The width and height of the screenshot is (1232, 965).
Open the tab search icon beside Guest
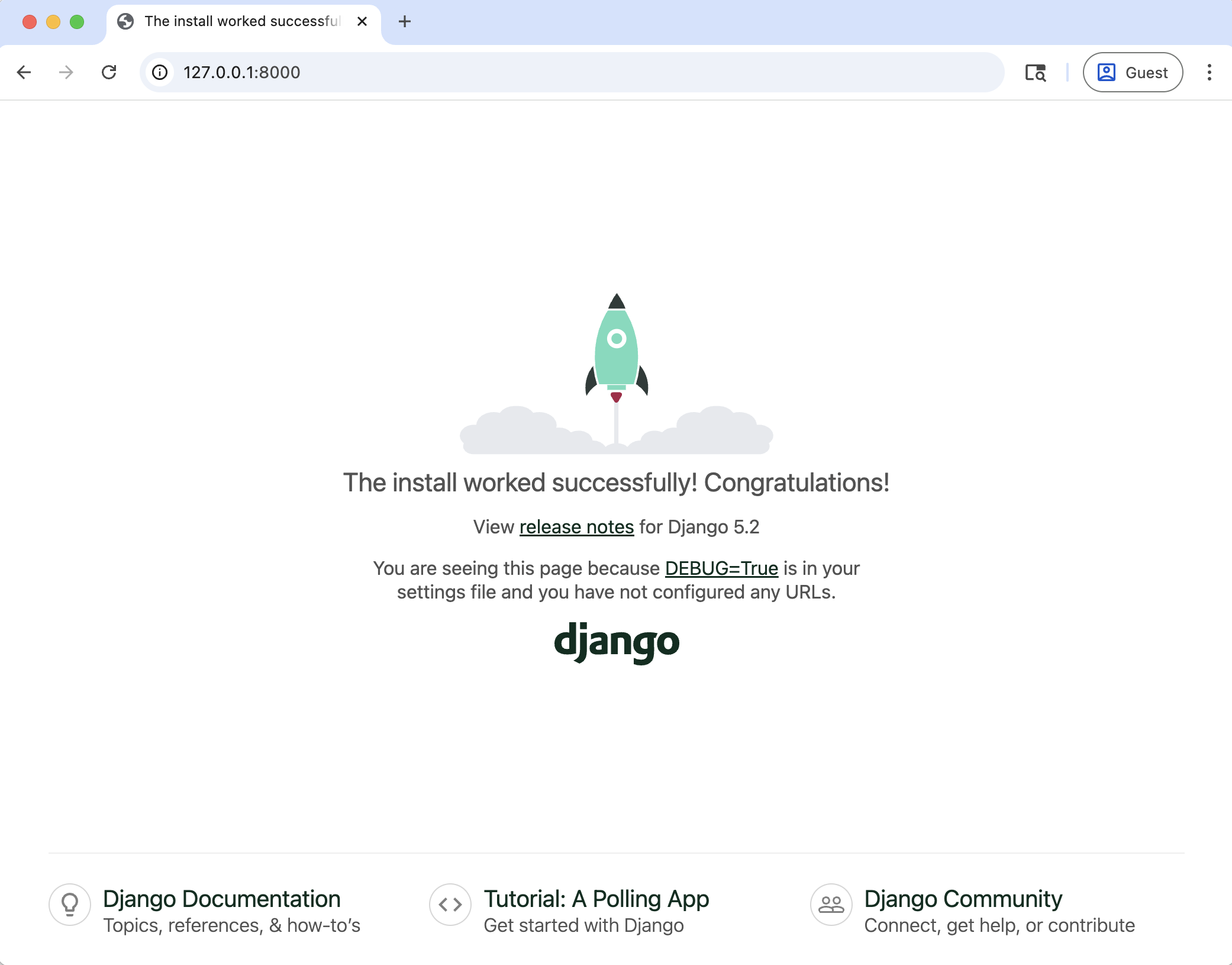[1036, 72]
